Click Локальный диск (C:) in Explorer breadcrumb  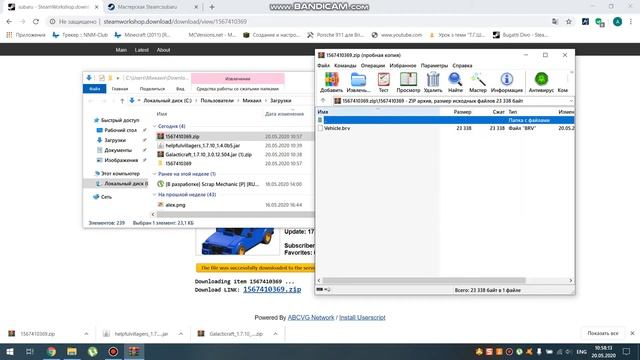pyautogui.click(x=167, y=100)
